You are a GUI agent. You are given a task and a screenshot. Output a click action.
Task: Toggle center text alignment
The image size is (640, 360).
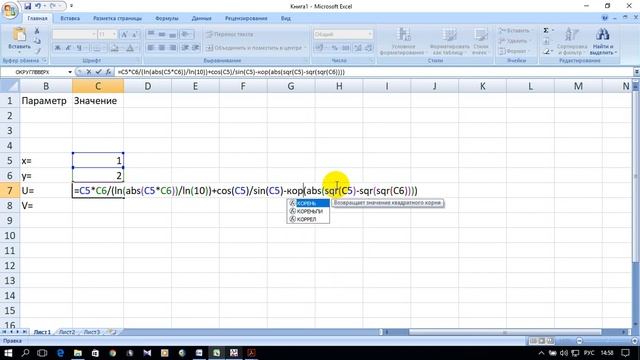(x=162, y=48)
